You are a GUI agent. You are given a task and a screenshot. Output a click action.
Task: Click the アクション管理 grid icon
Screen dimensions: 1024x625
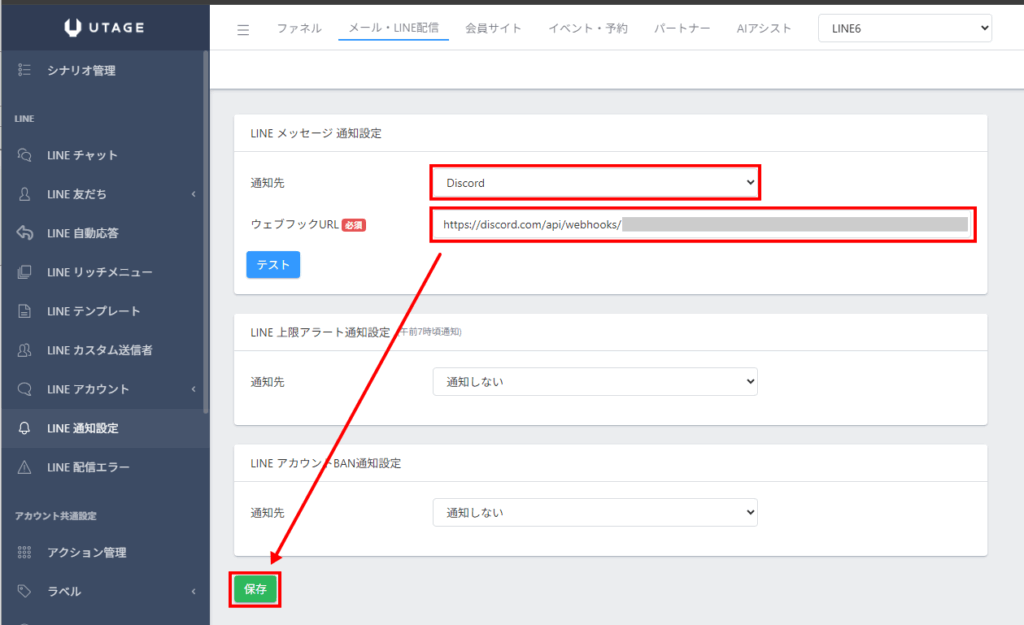(x=25, y=552)
